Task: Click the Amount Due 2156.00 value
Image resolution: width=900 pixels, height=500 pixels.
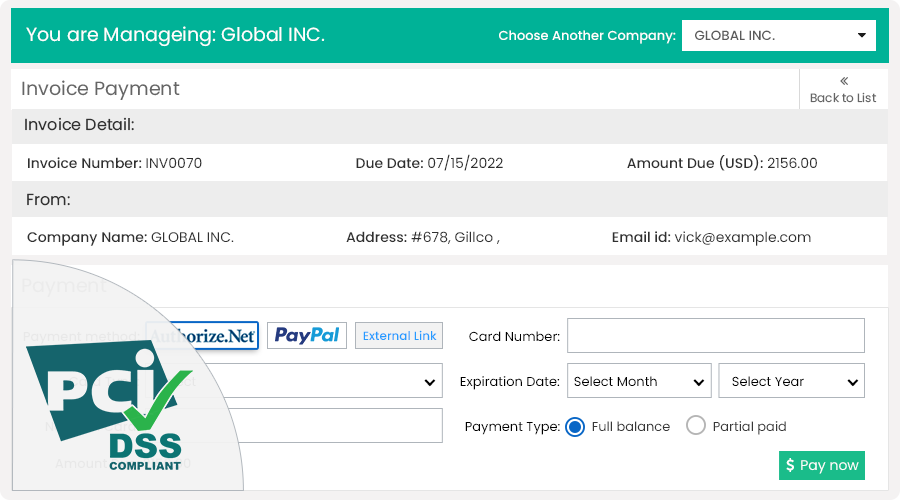Action: click(x=792, y=163)
